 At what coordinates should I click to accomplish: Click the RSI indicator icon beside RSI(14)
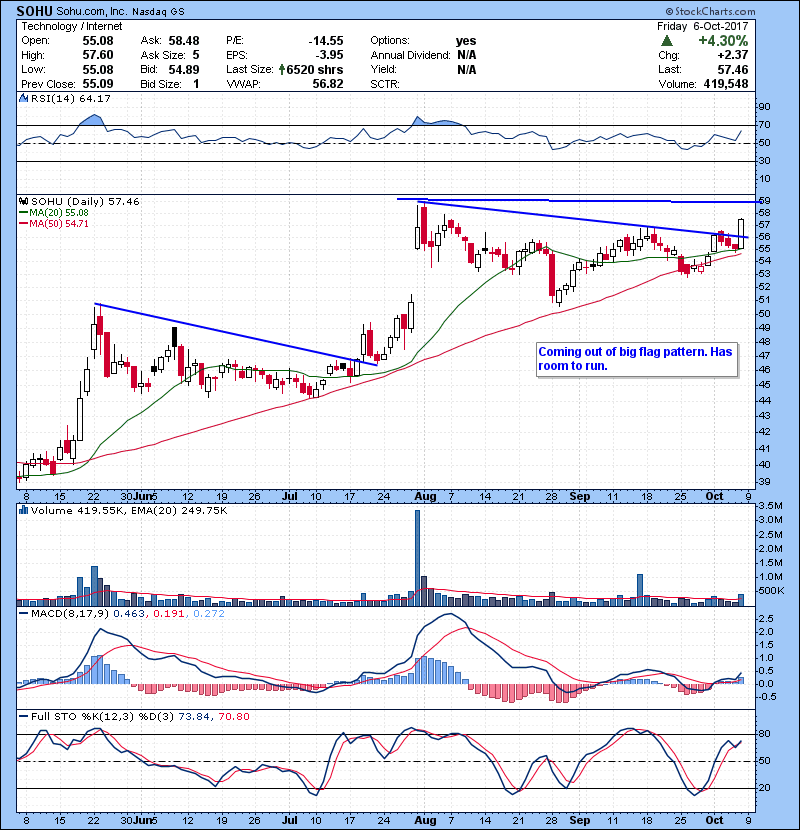point(23,98)
